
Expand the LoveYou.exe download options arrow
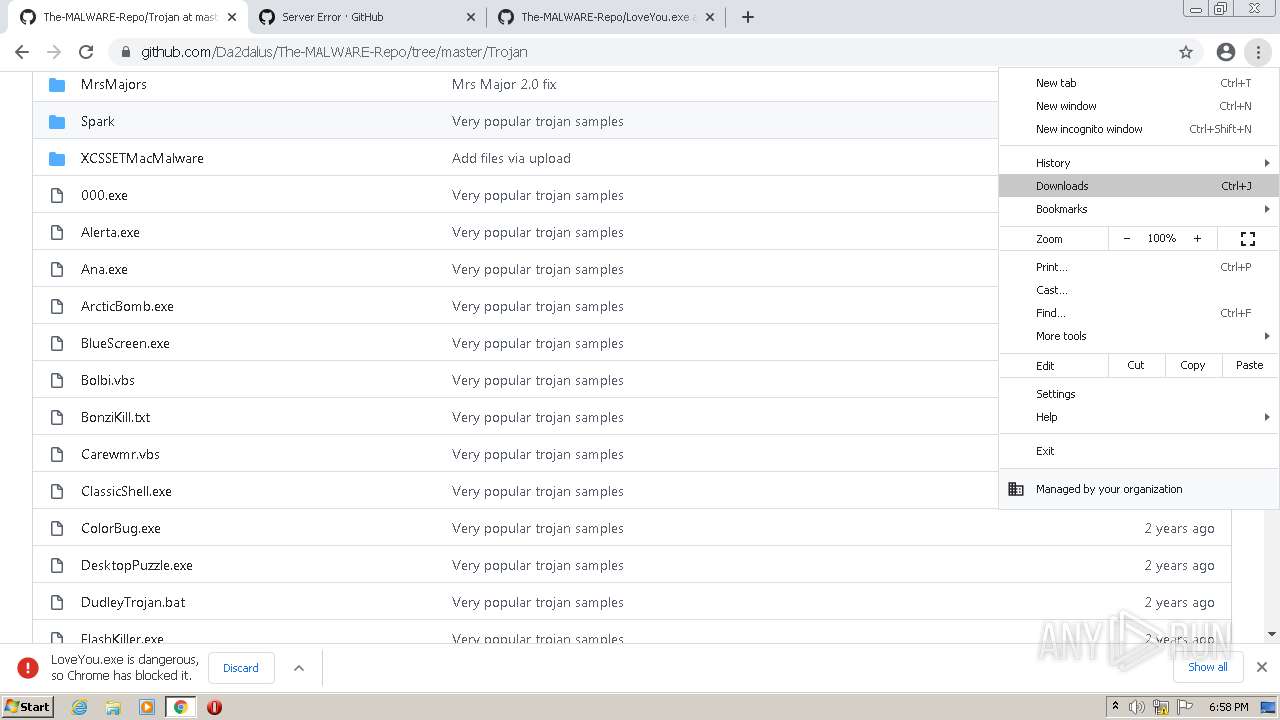pos(298,668)
